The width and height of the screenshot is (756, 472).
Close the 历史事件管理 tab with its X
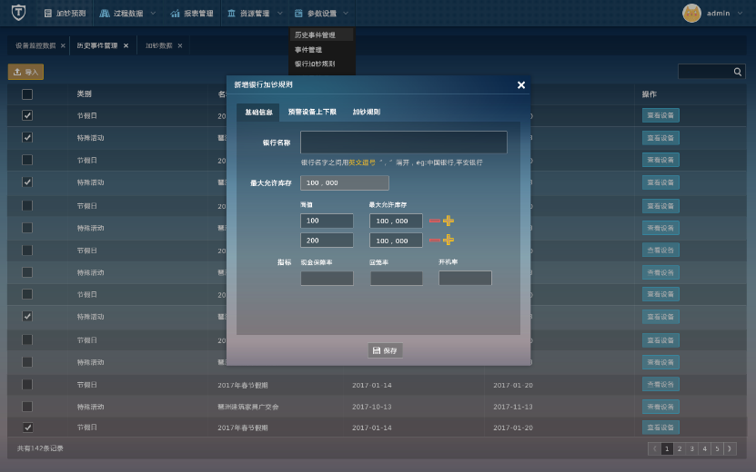coord(126,46)
